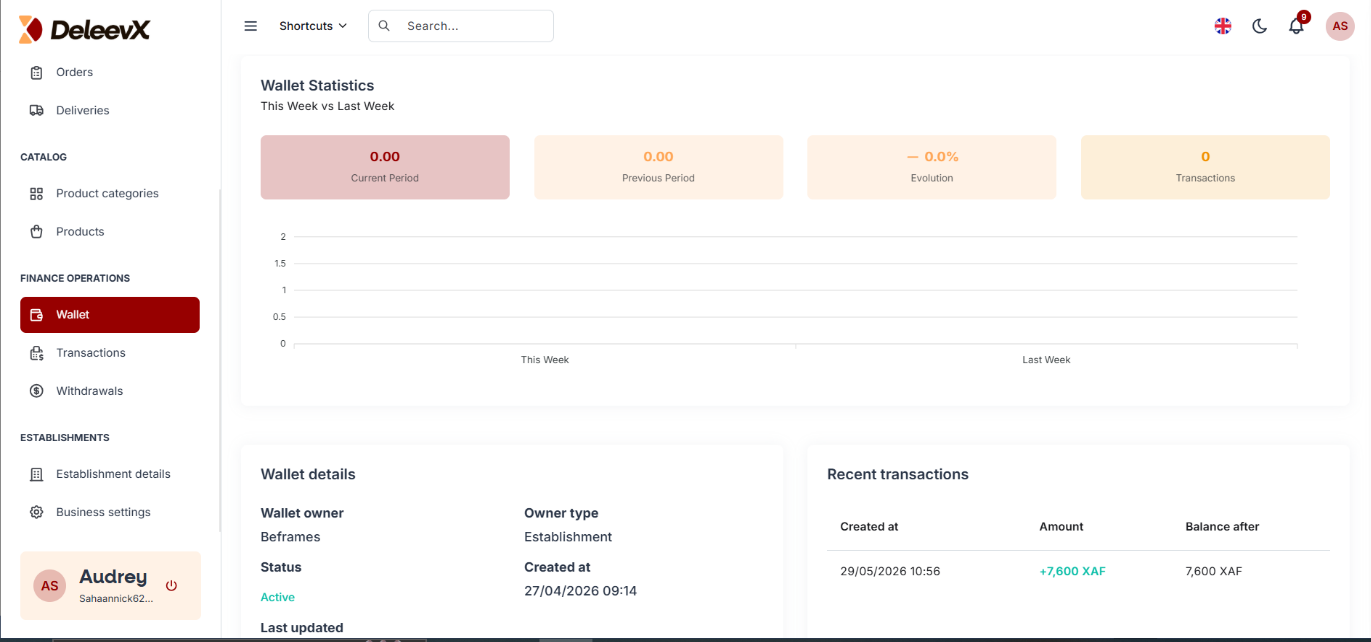1371x642 pixels.
Task: Click the '27/04/2026 09:14' created date
Action: coord(580,591)
